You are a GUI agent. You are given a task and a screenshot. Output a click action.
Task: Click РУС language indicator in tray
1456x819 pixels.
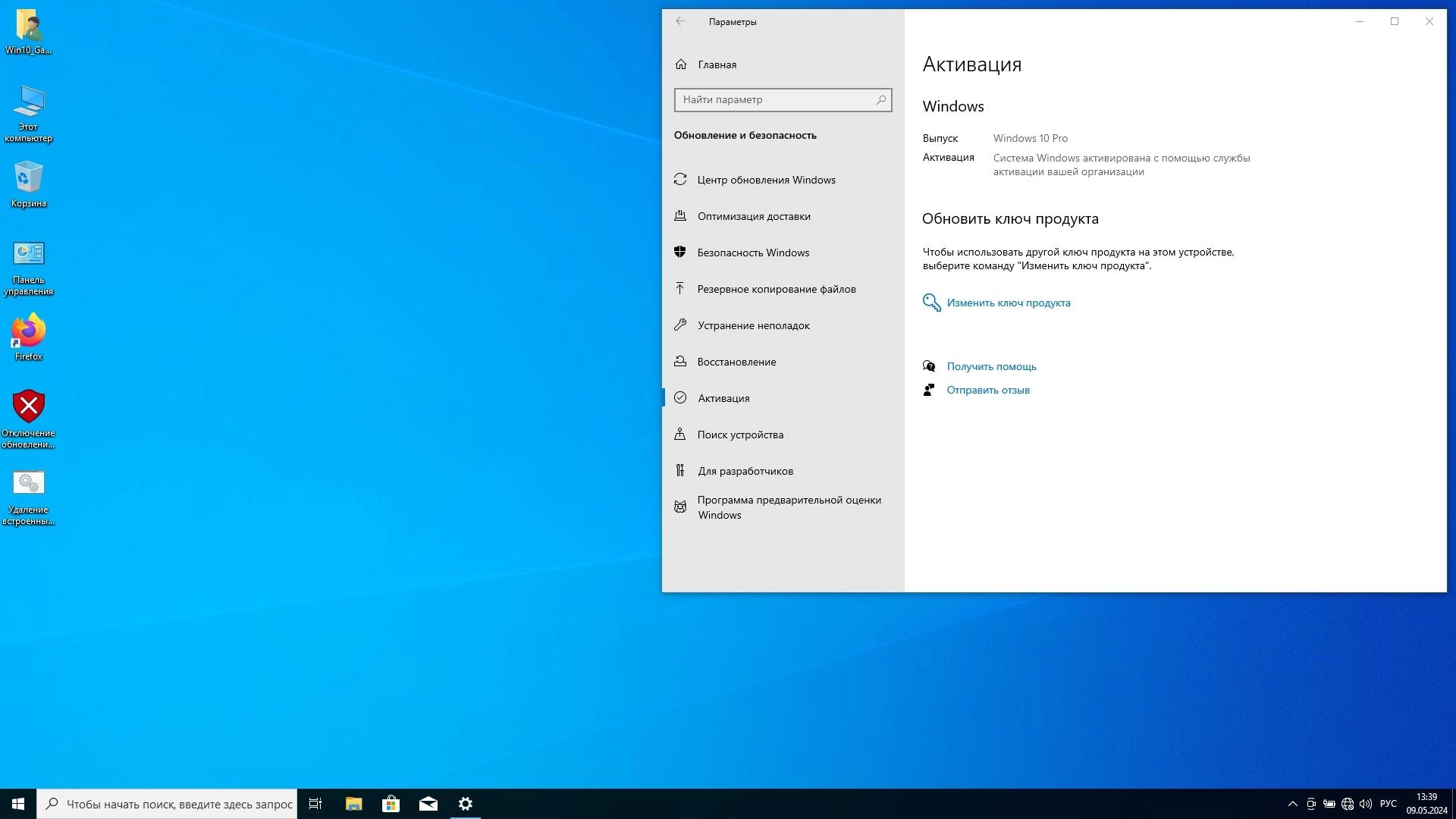click(1388, 804)
